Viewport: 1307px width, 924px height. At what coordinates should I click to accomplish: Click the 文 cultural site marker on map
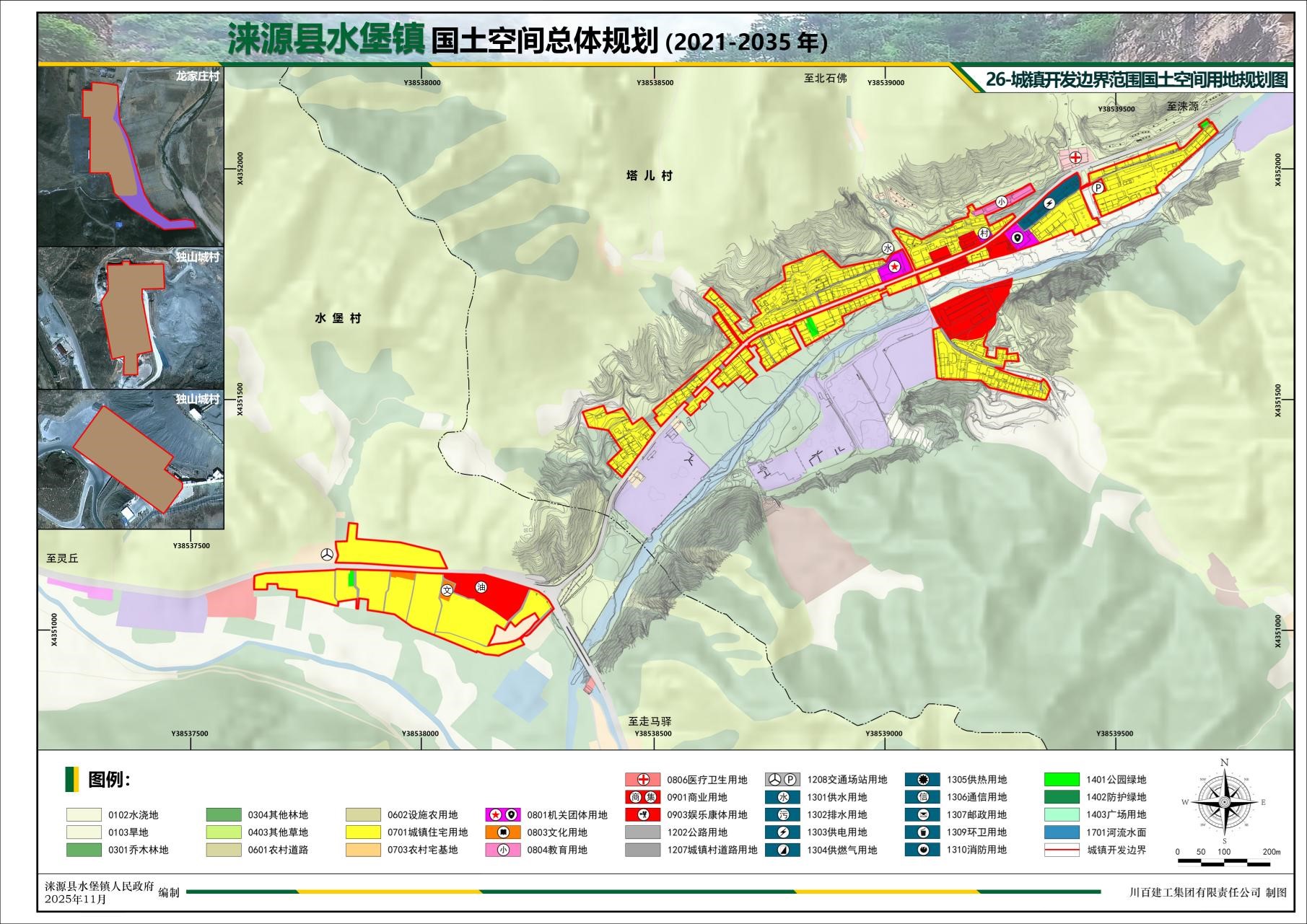447,590
